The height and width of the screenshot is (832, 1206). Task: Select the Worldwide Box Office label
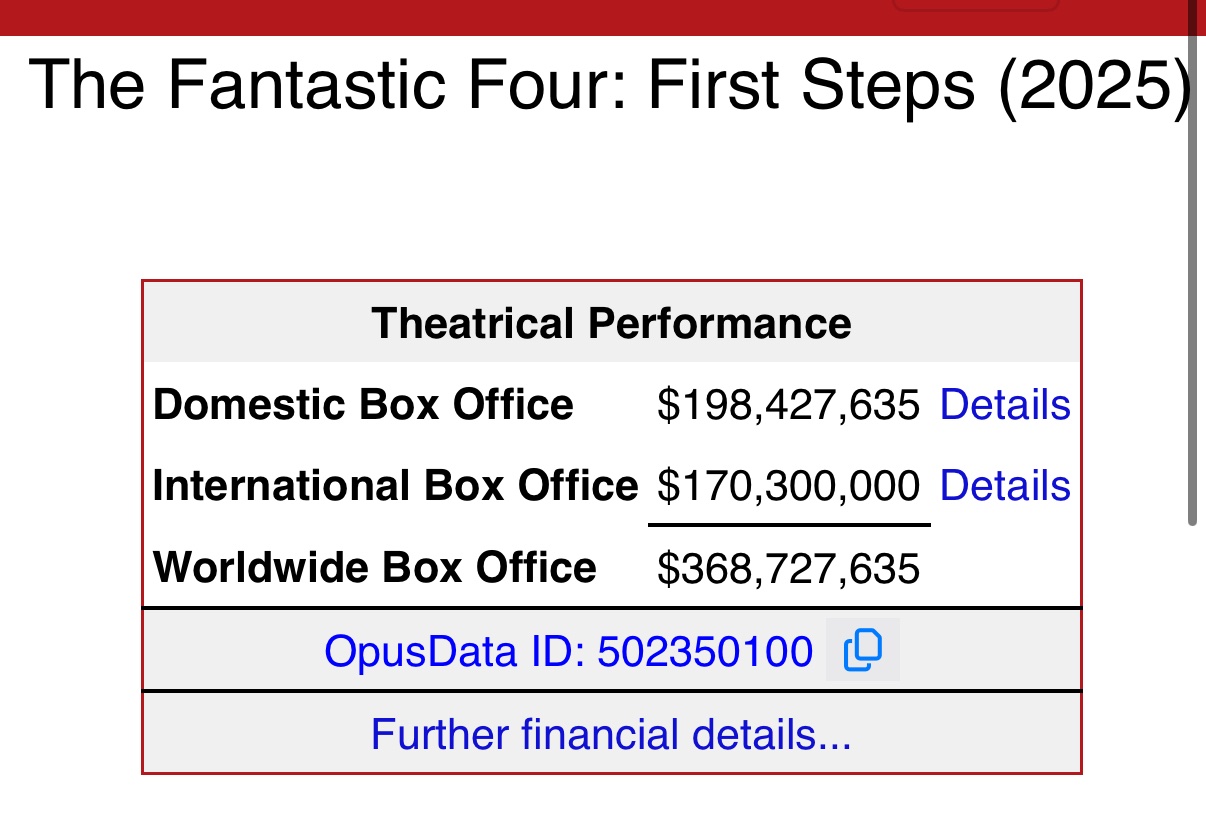pyautogui.click(x=375, y=568)
